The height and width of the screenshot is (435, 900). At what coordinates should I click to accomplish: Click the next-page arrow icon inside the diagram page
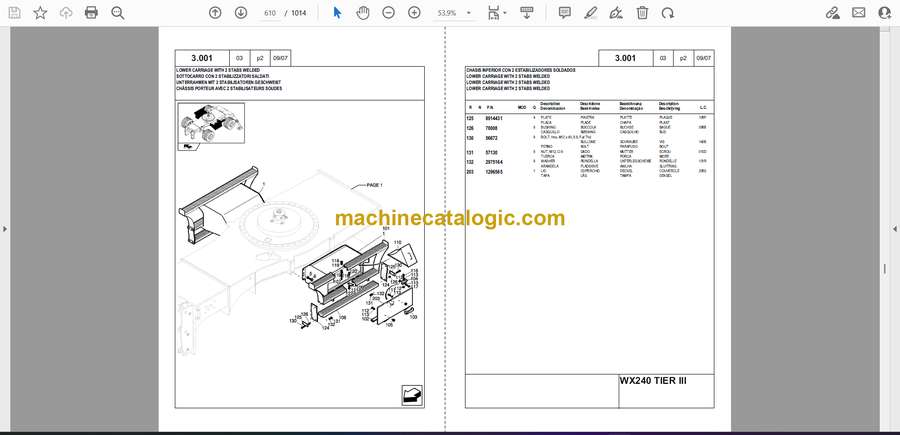pyautogui.click(x=412, y=395)
